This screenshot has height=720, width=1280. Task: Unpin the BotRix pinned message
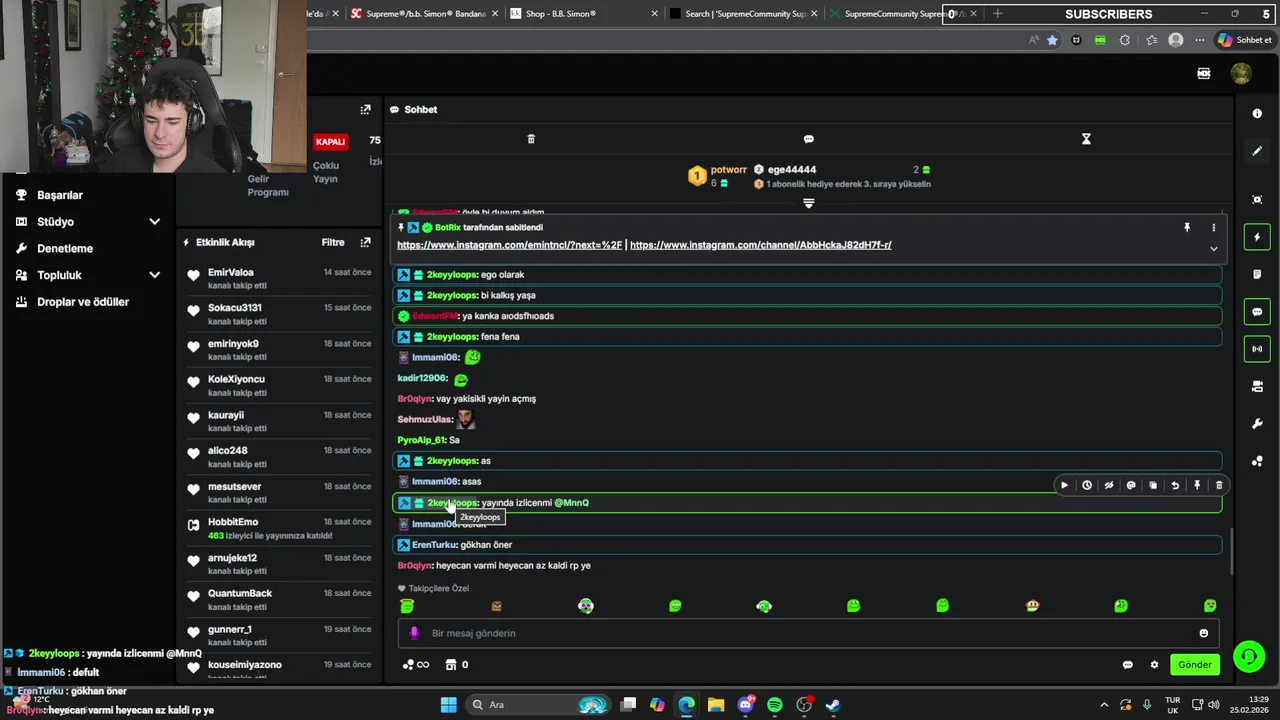point(1187,228)
